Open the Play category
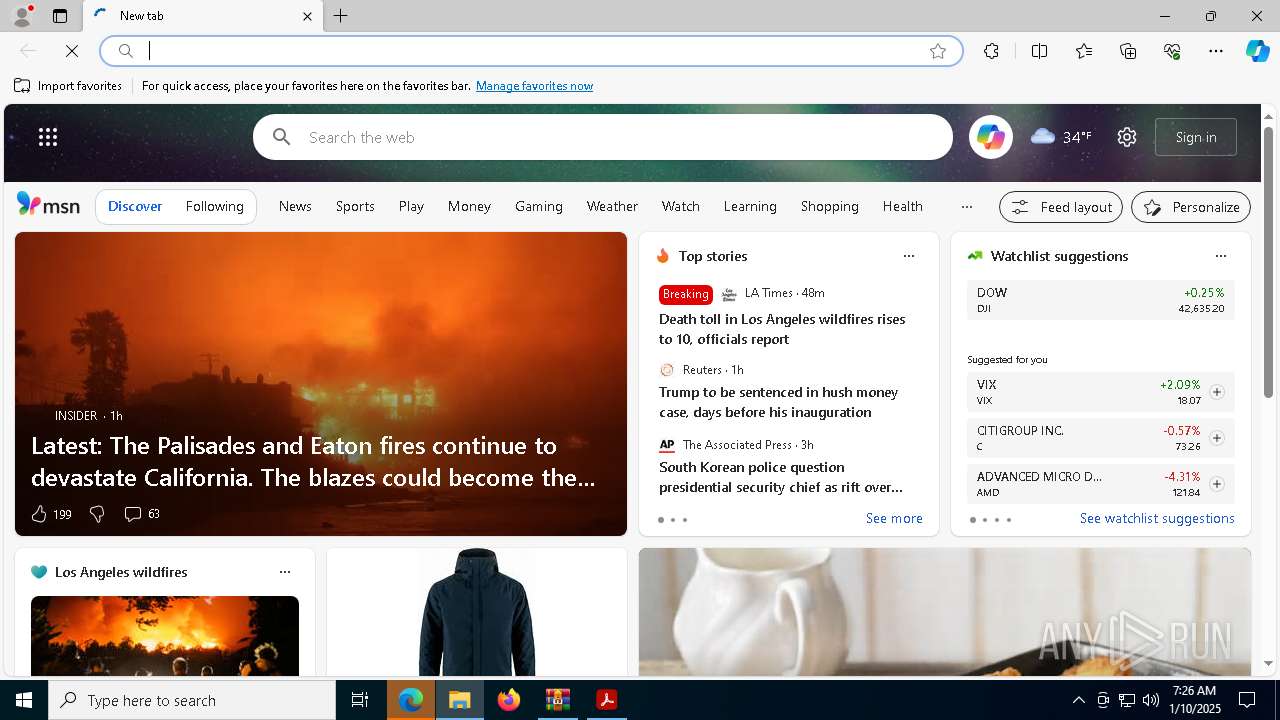The image size is (1280, 720). point(411,206)
